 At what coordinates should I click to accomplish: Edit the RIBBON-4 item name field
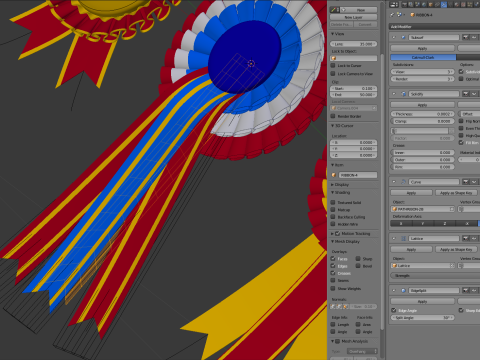coord(358,175)
